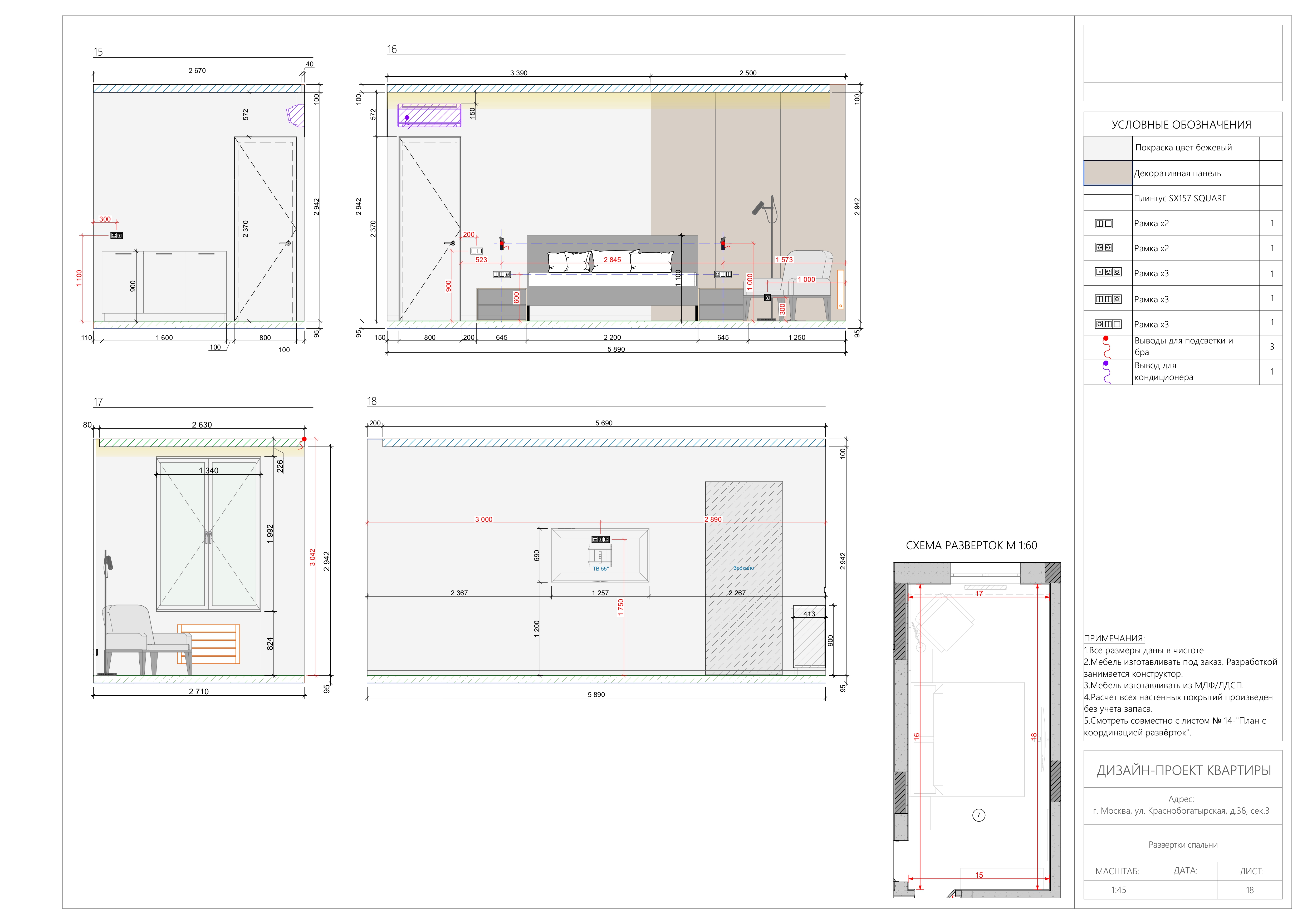The width and height of the screenshot is (1307, 924).
Task: Click the 'ДАТА:' label in the title block
Action: (1185, 871)
